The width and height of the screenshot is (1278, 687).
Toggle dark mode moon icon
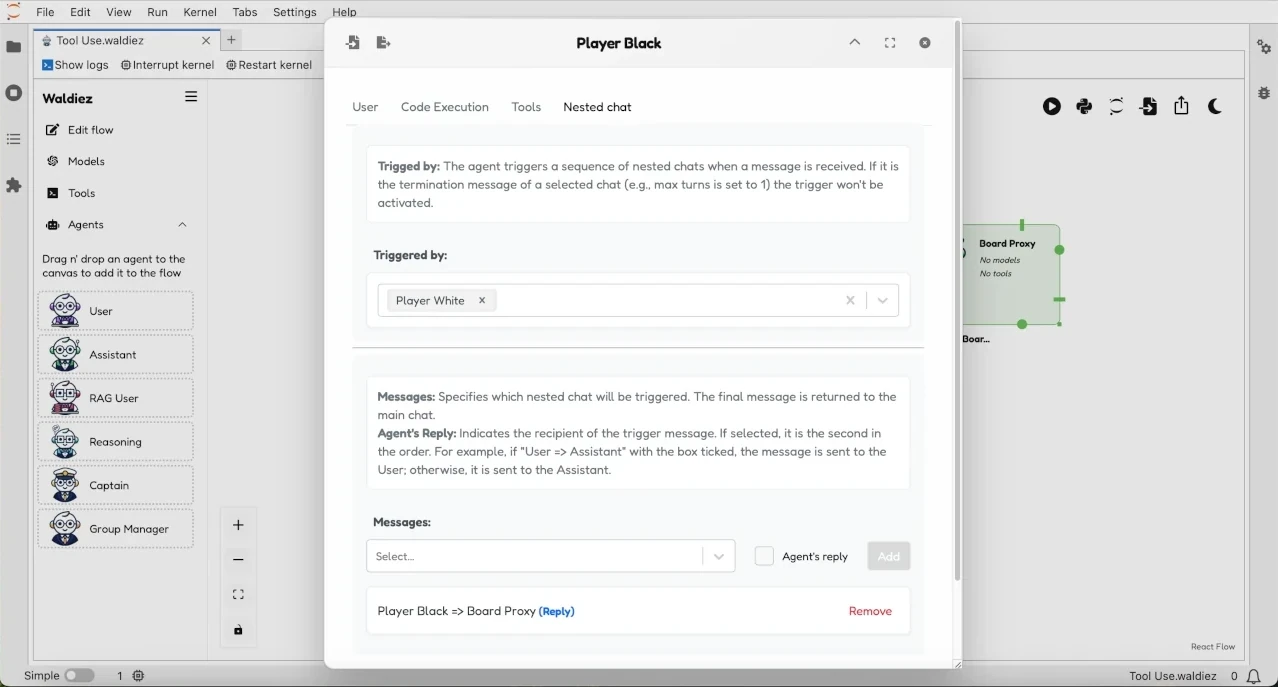(x=1215, y=107)
